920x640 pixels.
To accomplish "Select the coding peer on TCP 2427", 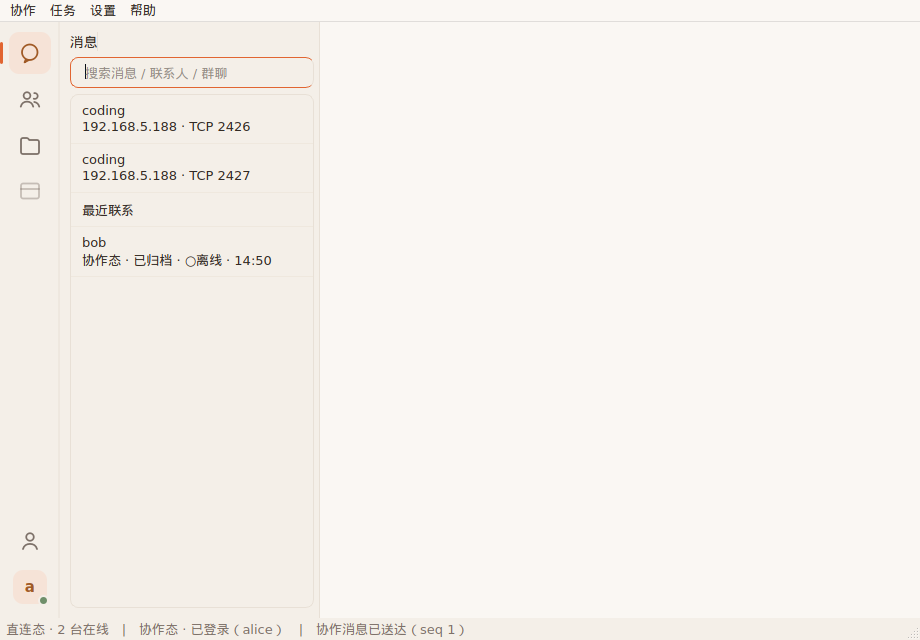I will pyautogui.click(x=192, y=168).
